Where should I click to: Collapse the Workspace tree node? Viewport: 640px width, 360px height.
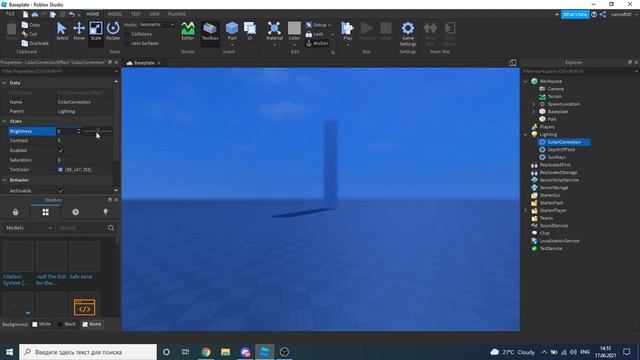526,81
